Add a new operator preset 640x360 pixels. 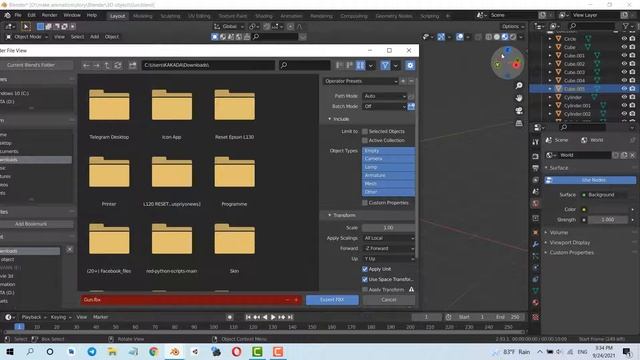pyautogui.click(x=403, y=81)
